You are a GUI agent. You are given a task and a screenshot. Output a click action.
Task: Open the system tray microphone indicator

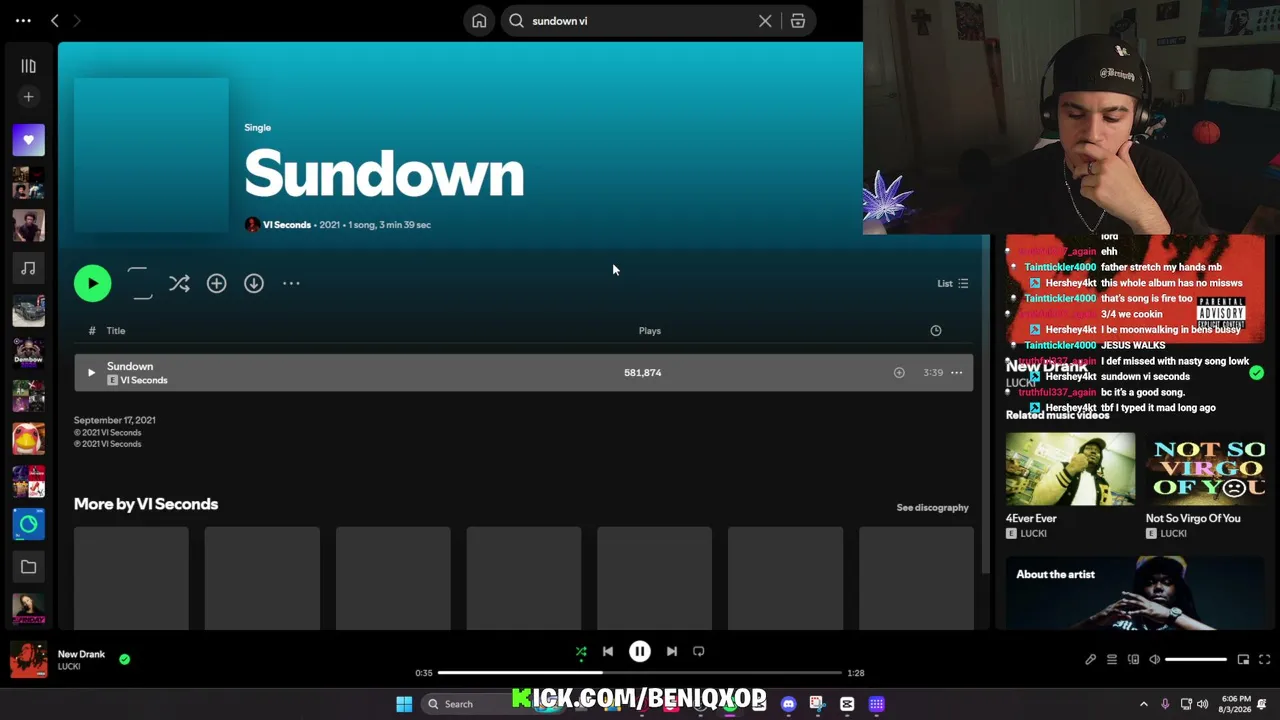[x=1165, y=704]
